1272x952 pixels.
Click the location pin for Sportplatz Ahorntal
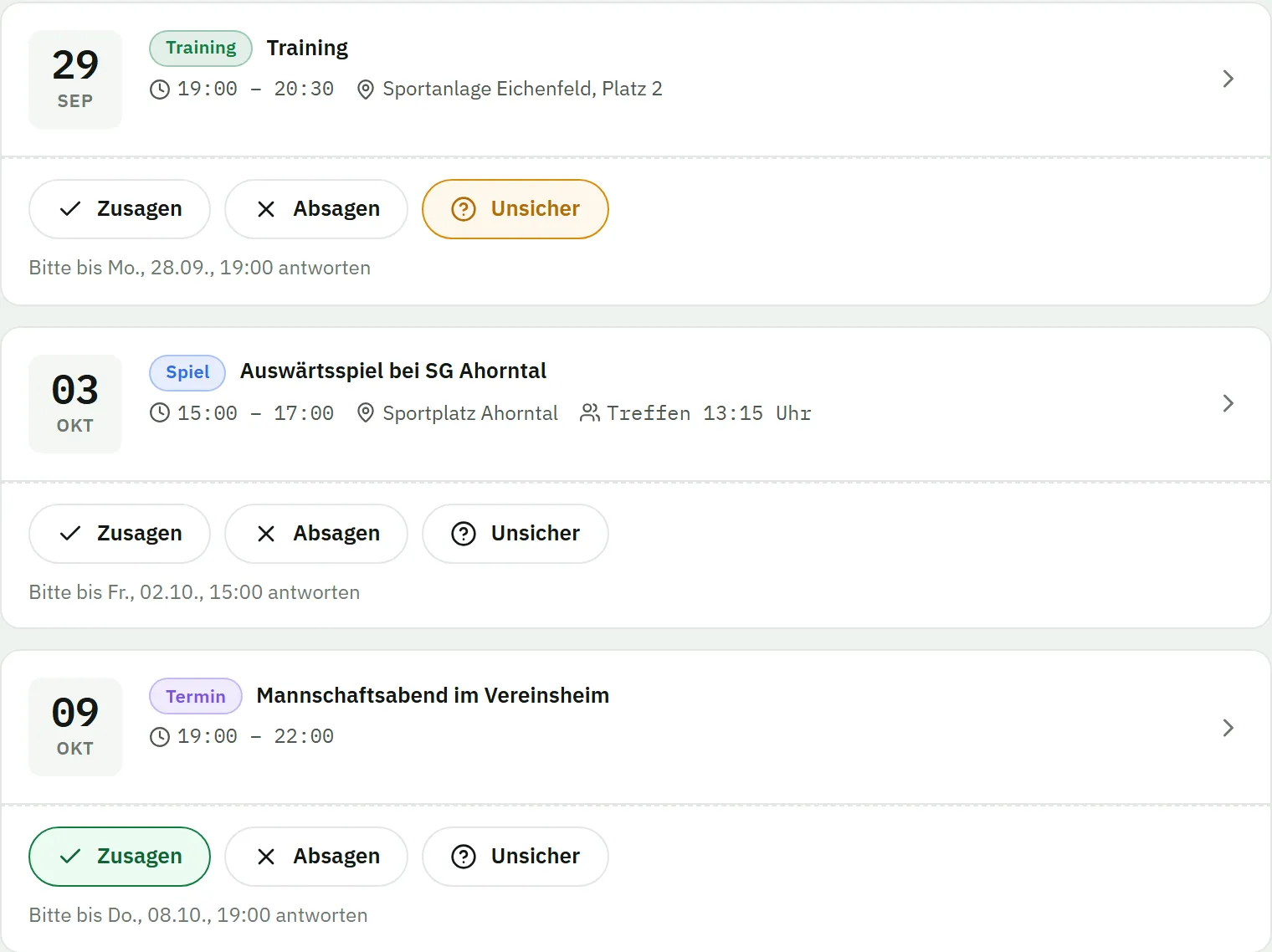point(366,413)
